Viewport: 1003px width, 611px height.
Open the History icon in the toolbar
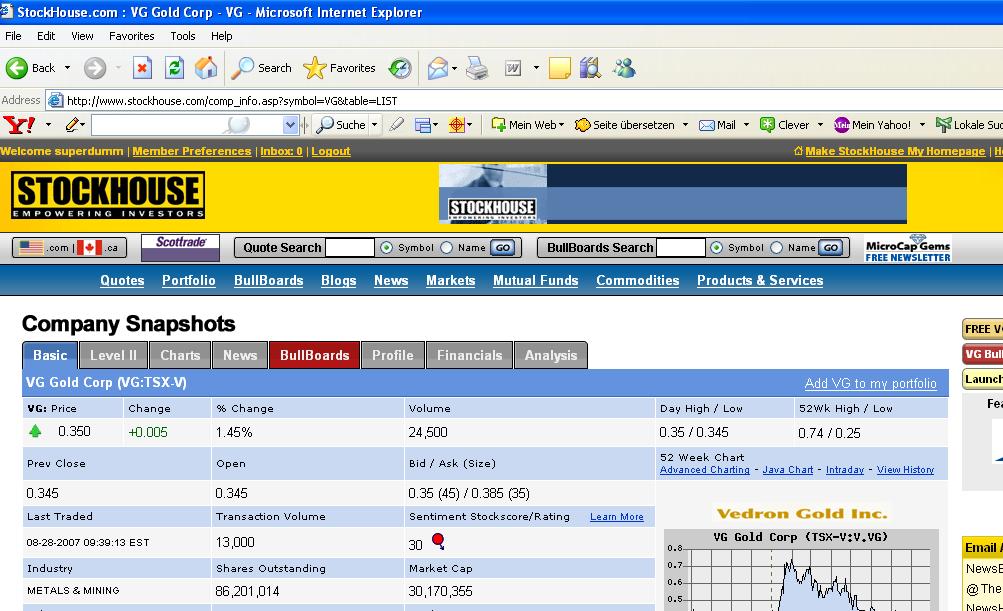pyautogui.click(x=400, y=68)
